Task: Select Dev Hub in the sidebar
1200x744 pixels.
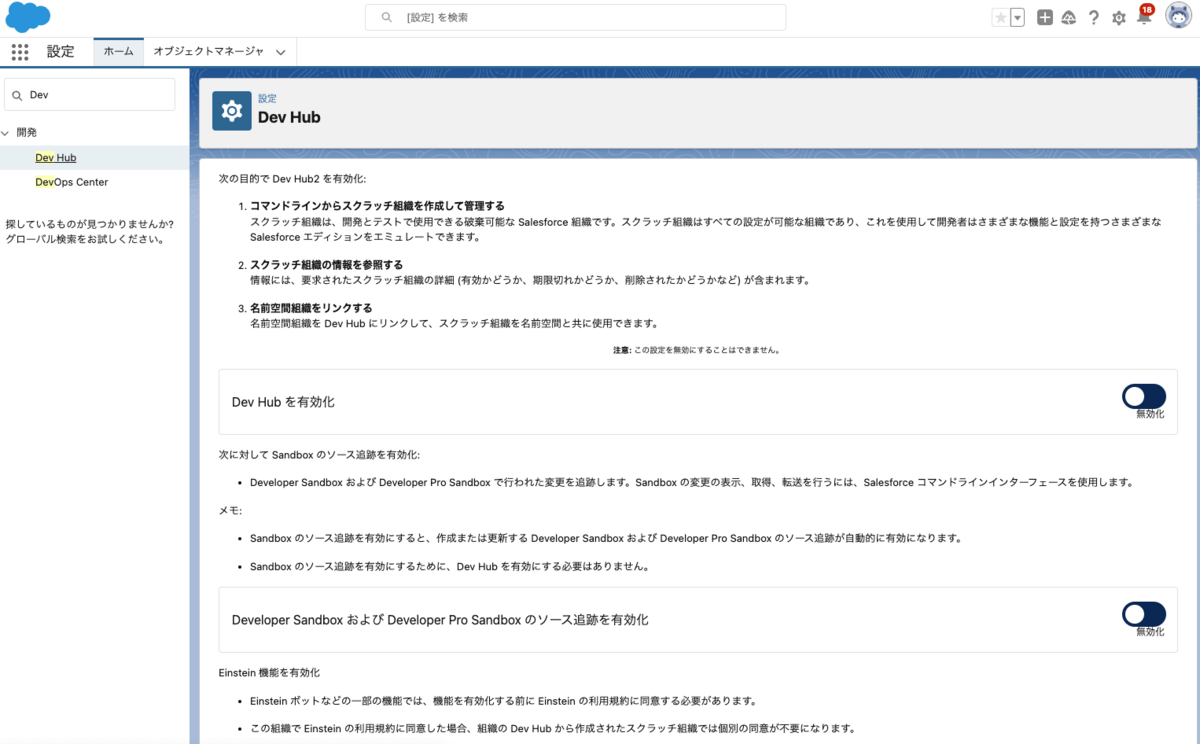Action: (x=55, y=157)
